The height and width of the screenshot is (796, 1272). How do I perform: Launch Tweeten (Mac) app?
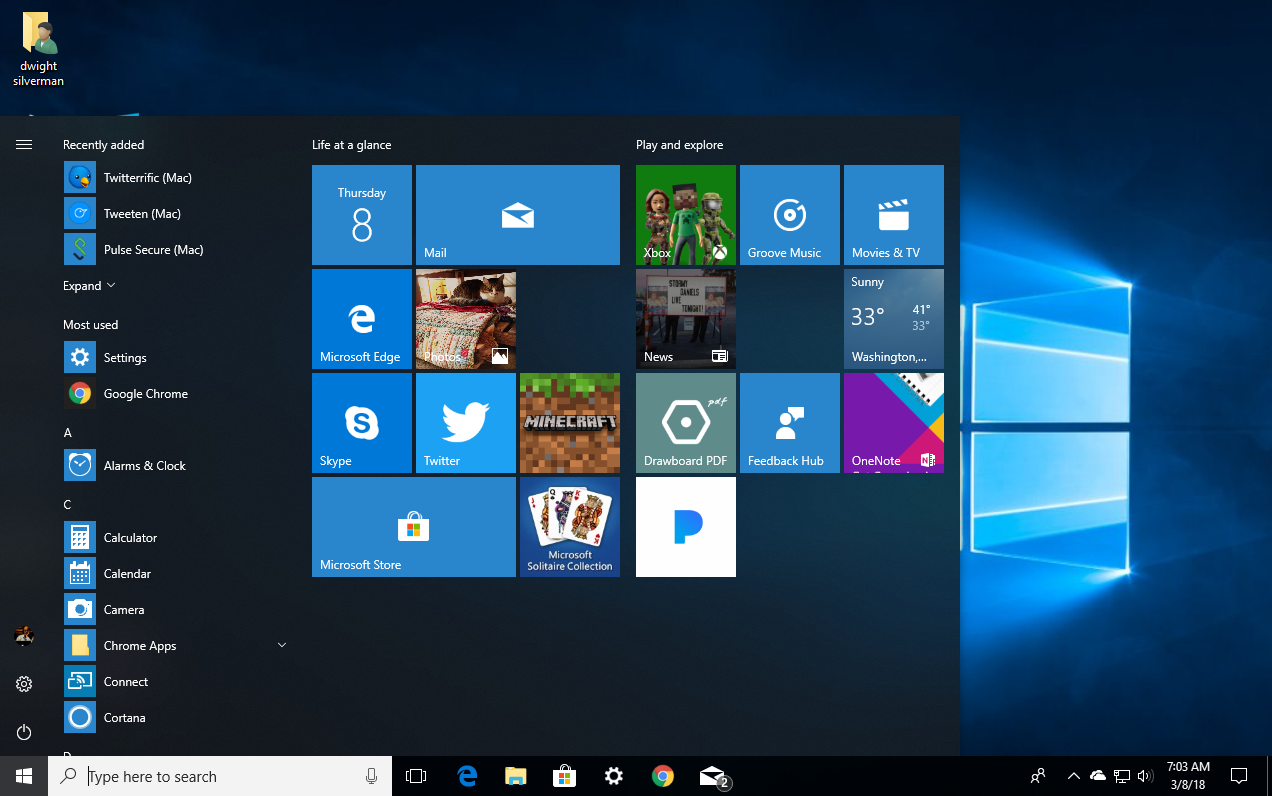[176, 214]
